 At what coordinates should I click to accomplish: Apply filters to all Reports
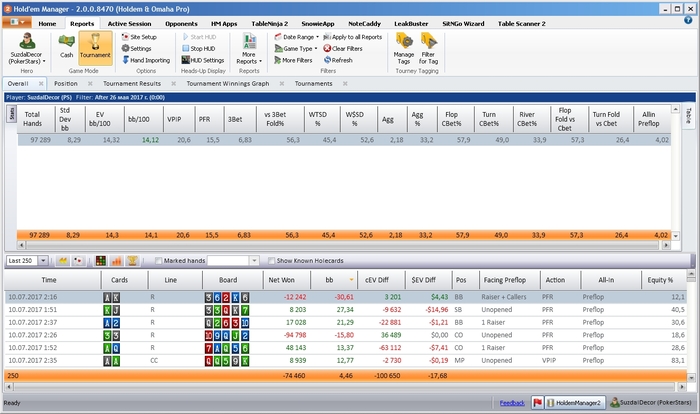pyautogui.click(x=353, y=37)
